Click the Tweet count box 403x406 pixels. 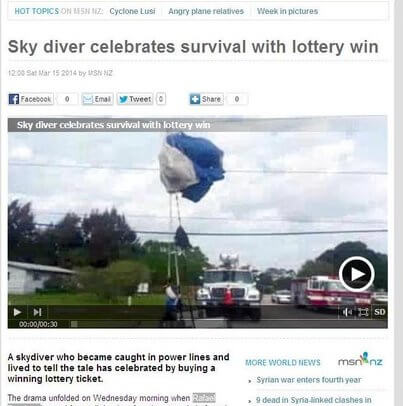click(x=161, y=99)
